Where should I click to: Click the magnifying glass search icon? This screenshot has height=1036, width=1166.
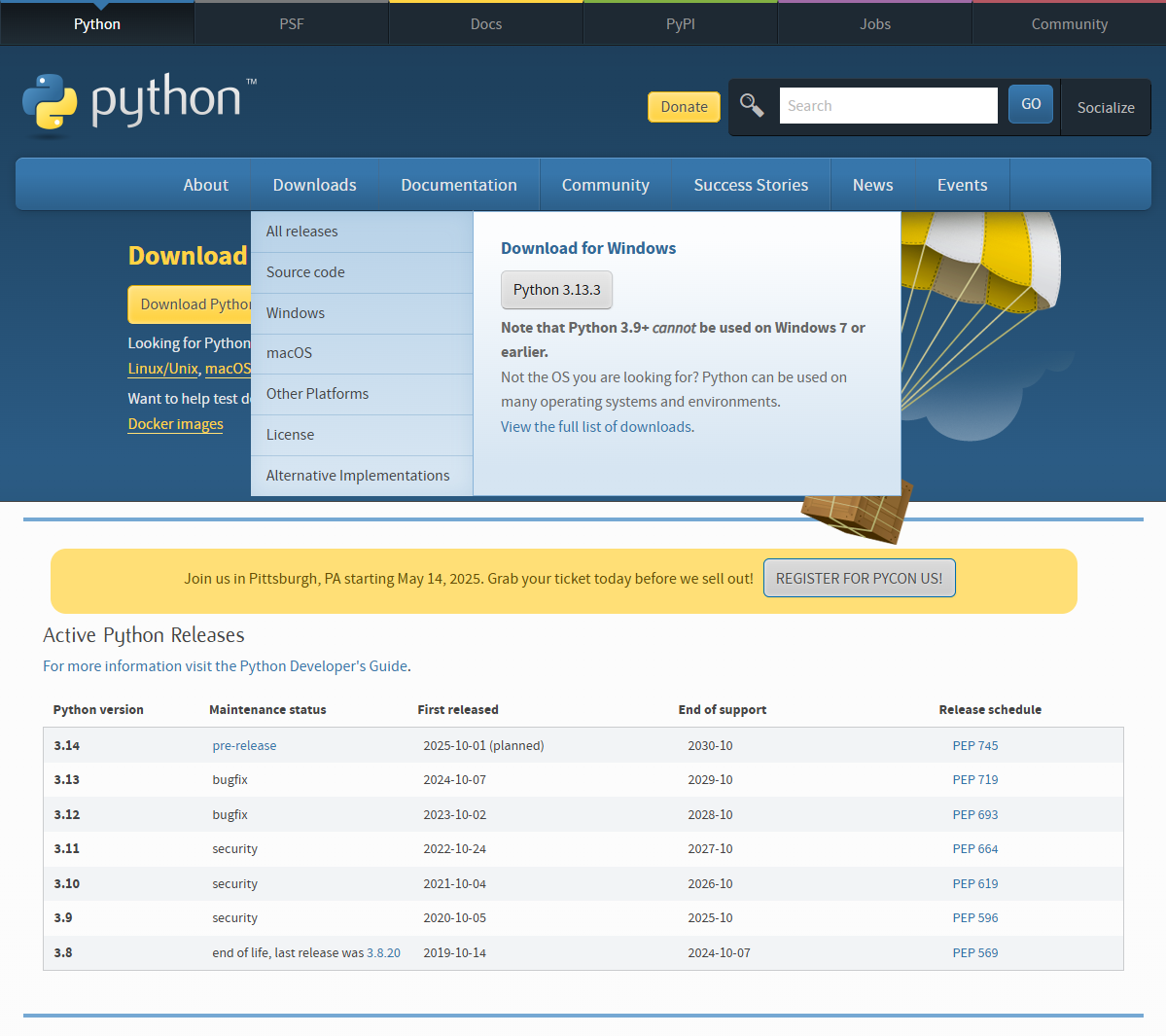coord(752,106)
